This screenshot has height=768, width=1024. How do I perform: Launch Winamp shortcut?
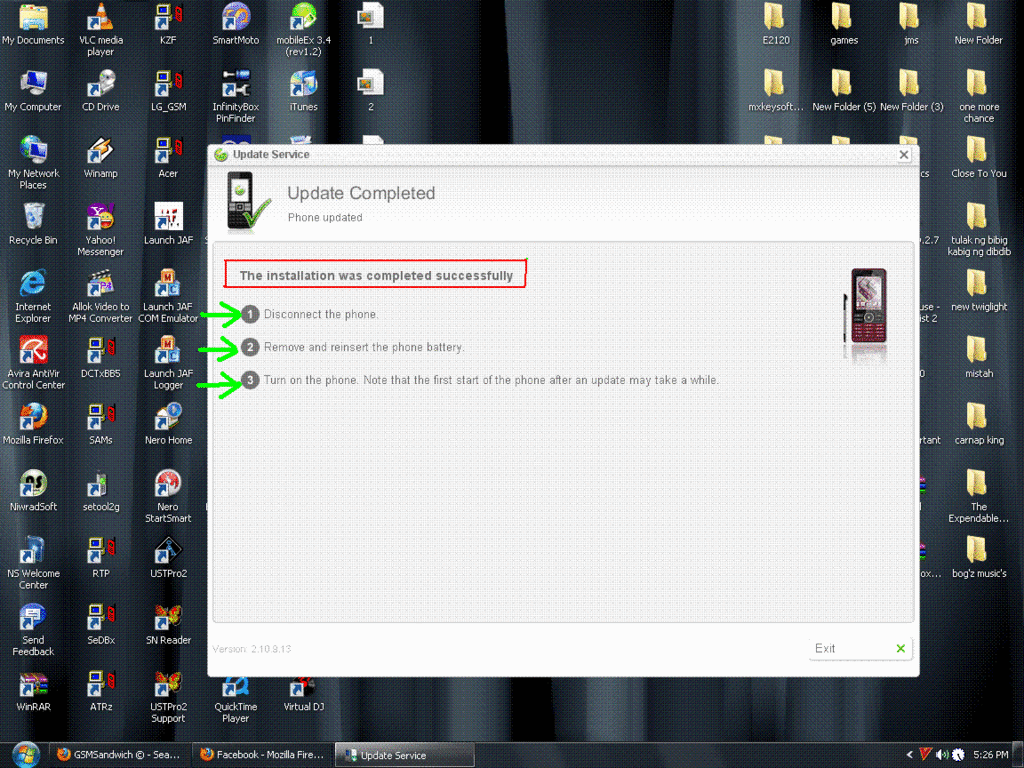click(101, 158)
